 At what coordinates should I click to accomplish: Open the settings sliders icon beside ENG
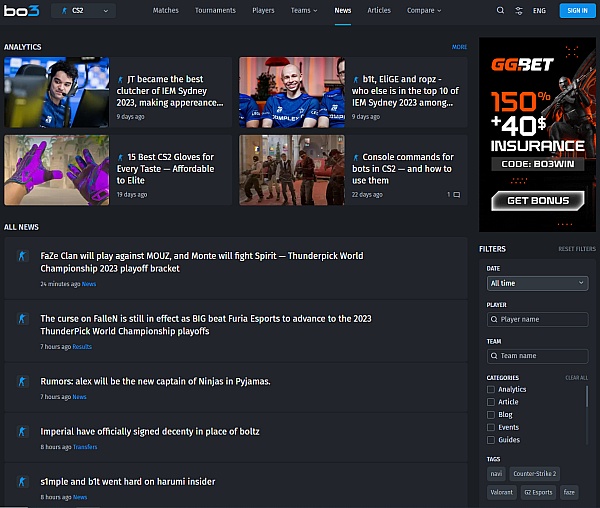point(518,11)
